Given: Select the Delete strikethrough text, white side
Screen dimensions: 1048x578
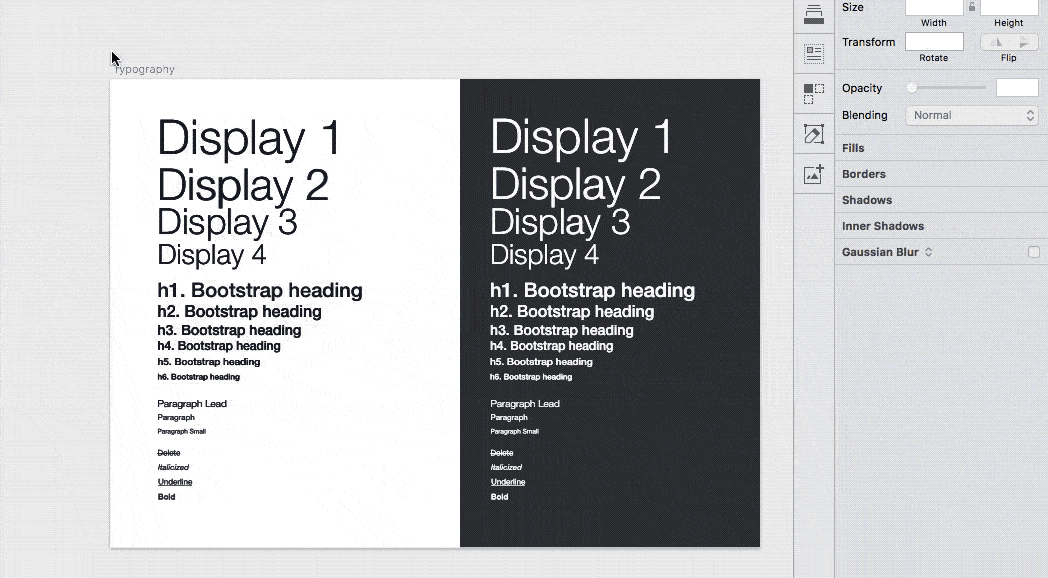Looking at the screenshot, I should coord(168,453).
